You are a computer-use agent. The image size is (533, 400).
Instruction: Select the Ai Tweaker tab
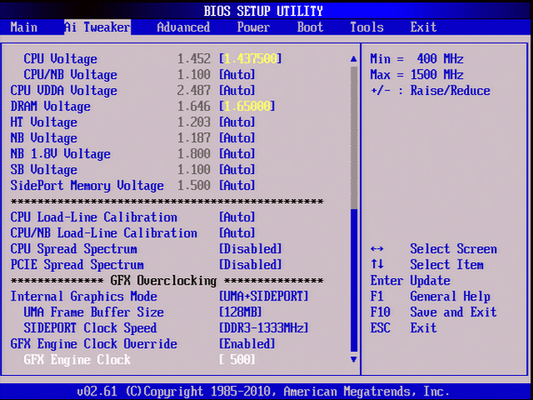tap(98, 27)
